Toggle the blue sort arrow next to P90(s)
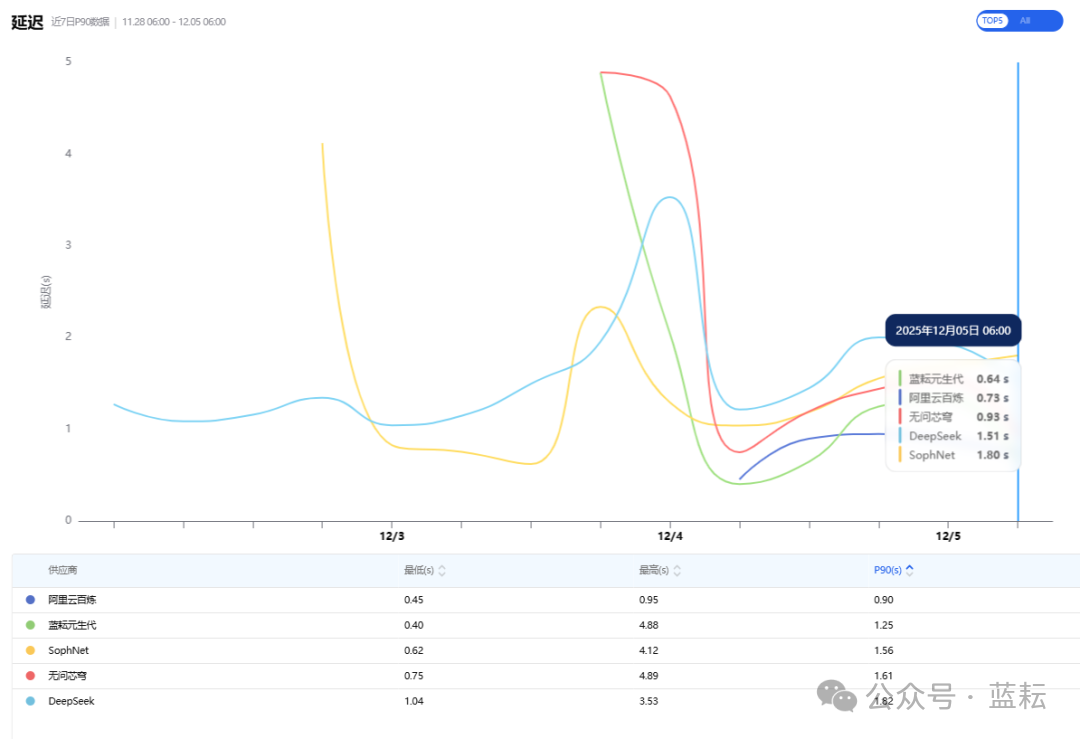Image resolution: width=1080 pixels, height=739 pixels. click(909, 570)
